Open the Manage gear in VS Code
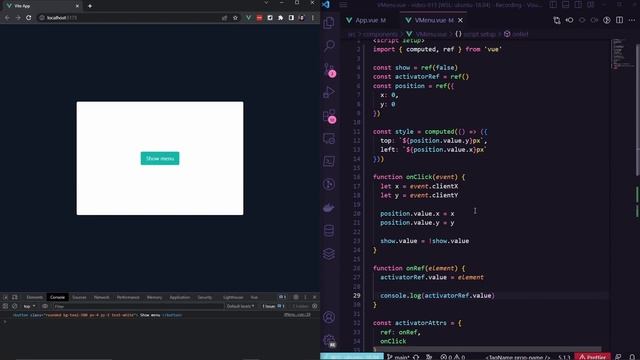This screenshot has height=360, width=640. 329,340
